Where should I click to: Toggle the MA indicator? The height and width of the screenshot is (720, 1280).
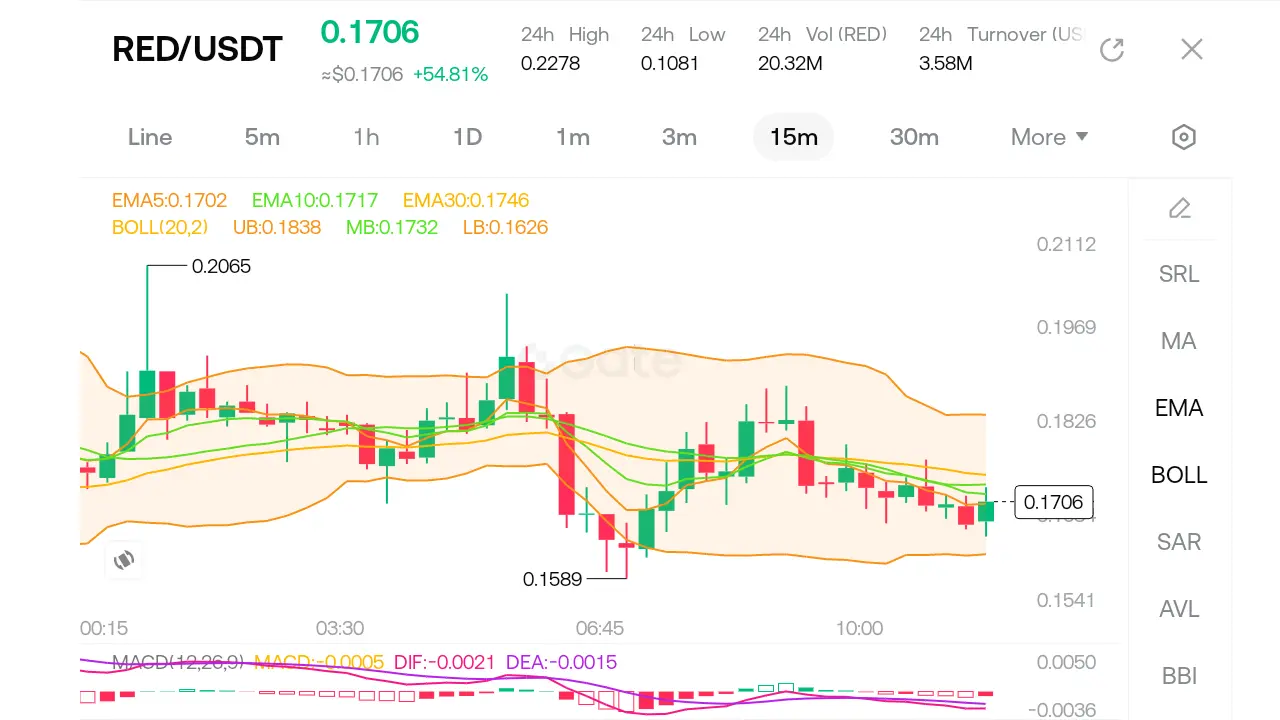click(x=1179, y=341)
